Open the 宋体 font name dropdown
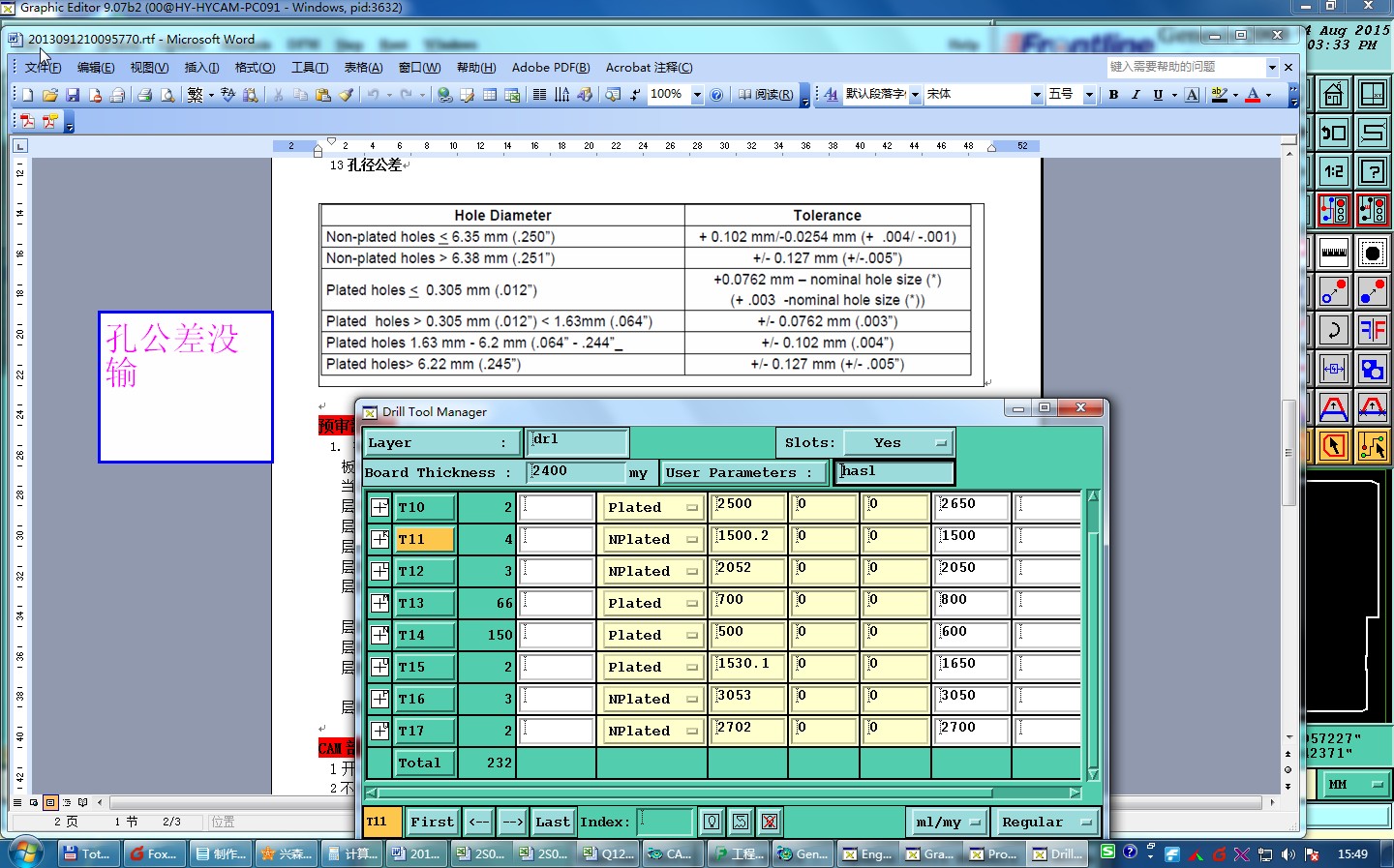This screenshot has width=1394, height=868. 1037,95
